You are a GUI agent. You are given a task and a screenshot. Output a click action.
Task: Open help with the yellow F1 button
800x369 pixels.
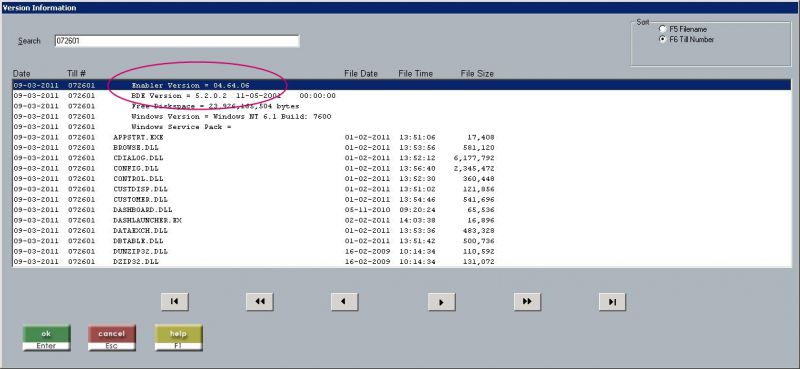(x=178, y=338)
